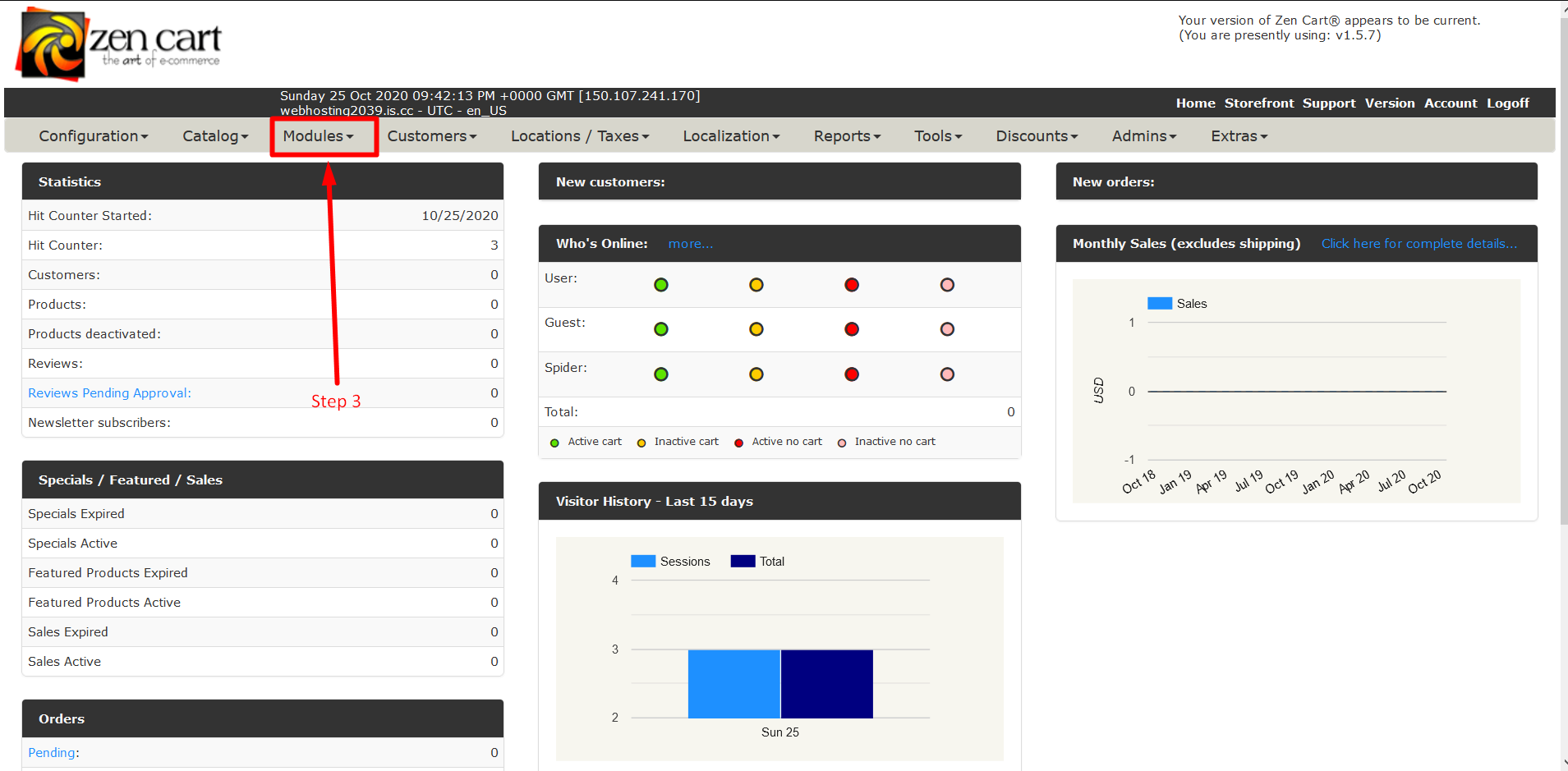Open Reviews Pending Approval link
This screenshot has height=771, width=1568.
point(109,393)
